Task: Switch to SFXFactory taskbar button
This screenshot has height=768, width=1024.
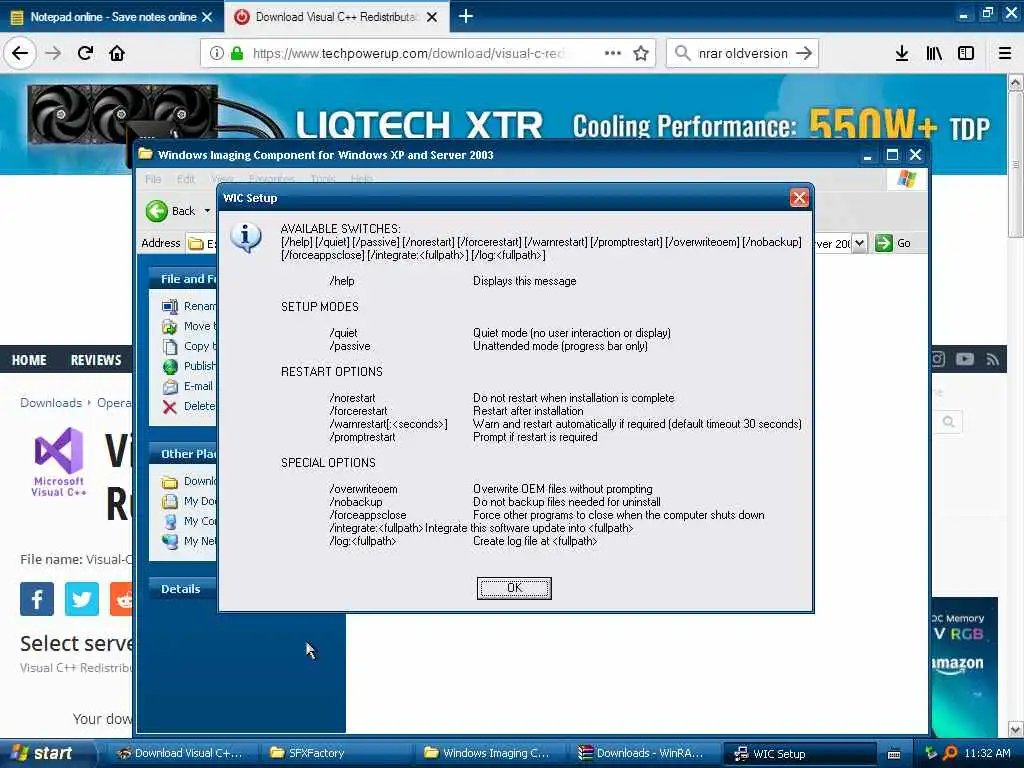Action: (x=335, y=754)
